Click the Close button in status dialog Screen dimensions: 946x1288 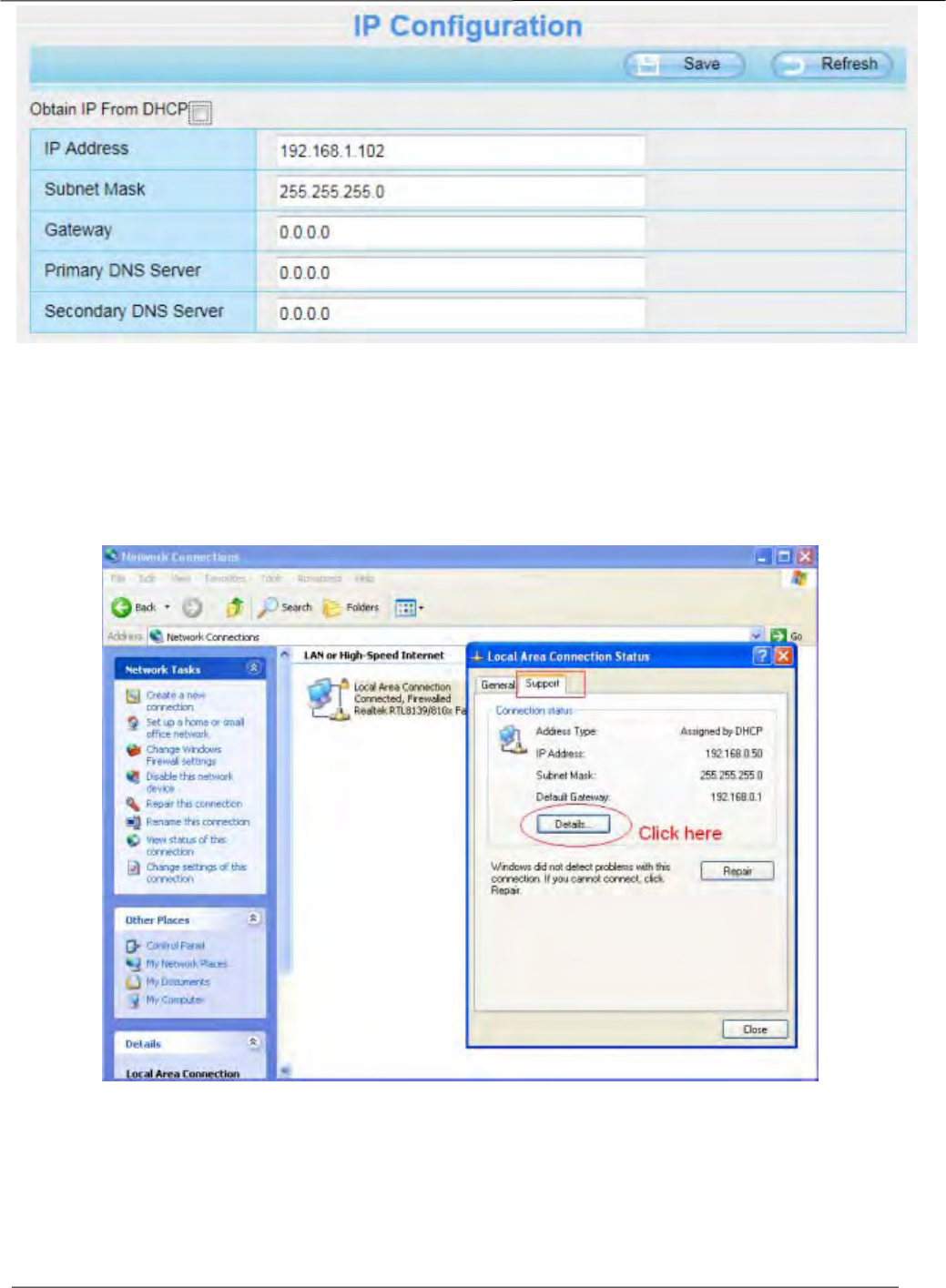(x=755, y=1029)
